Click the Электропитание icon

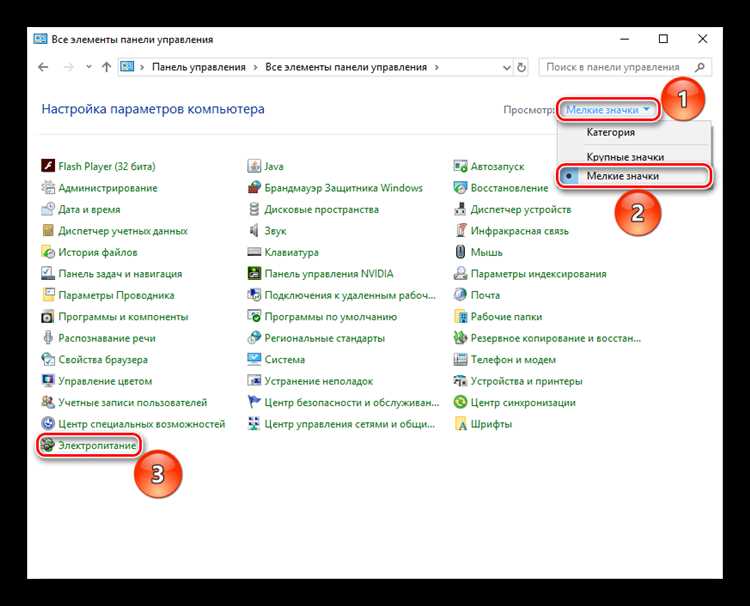coord(48,445)
